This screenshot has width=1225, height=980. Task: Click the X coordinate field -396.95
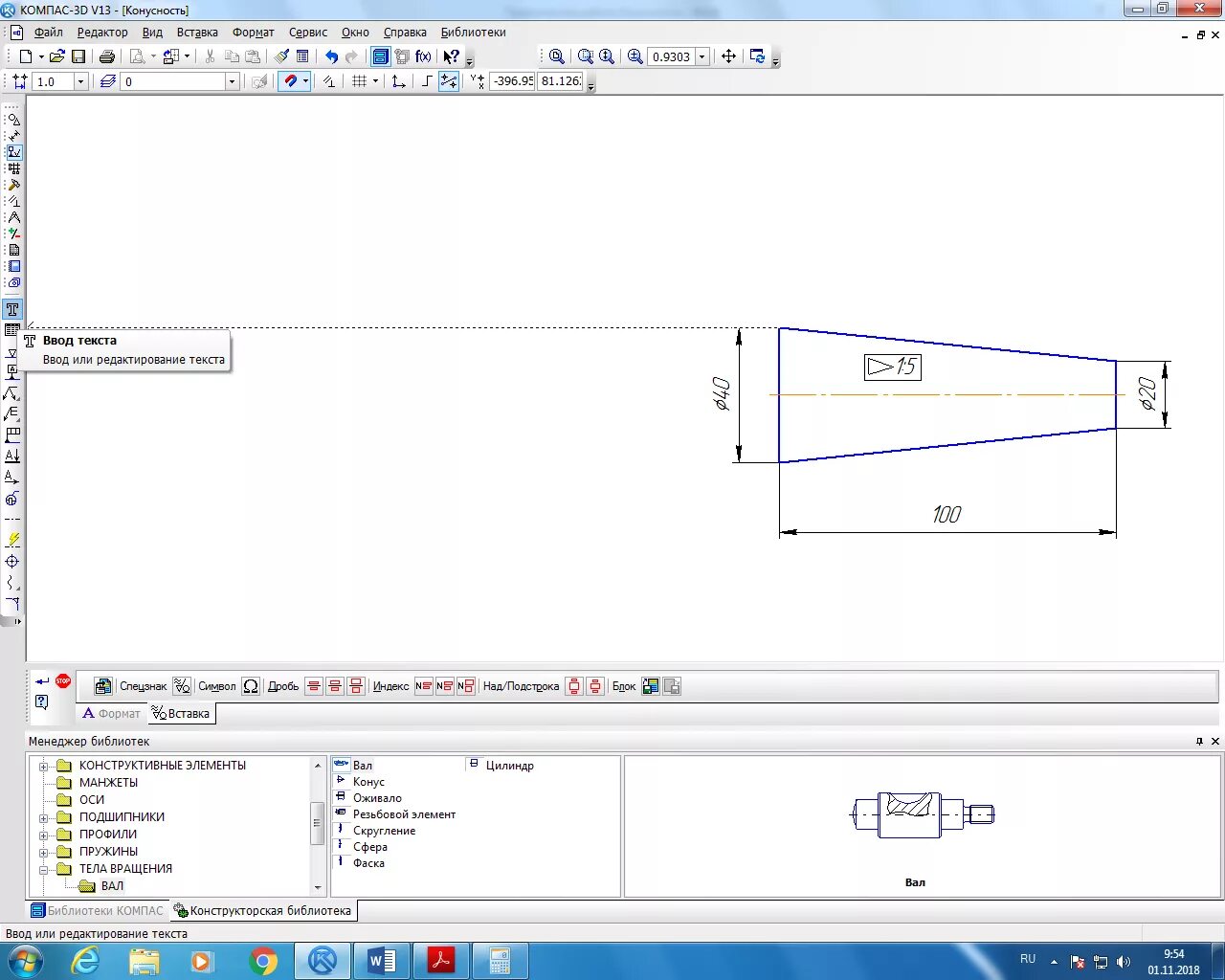coord(512,81)
